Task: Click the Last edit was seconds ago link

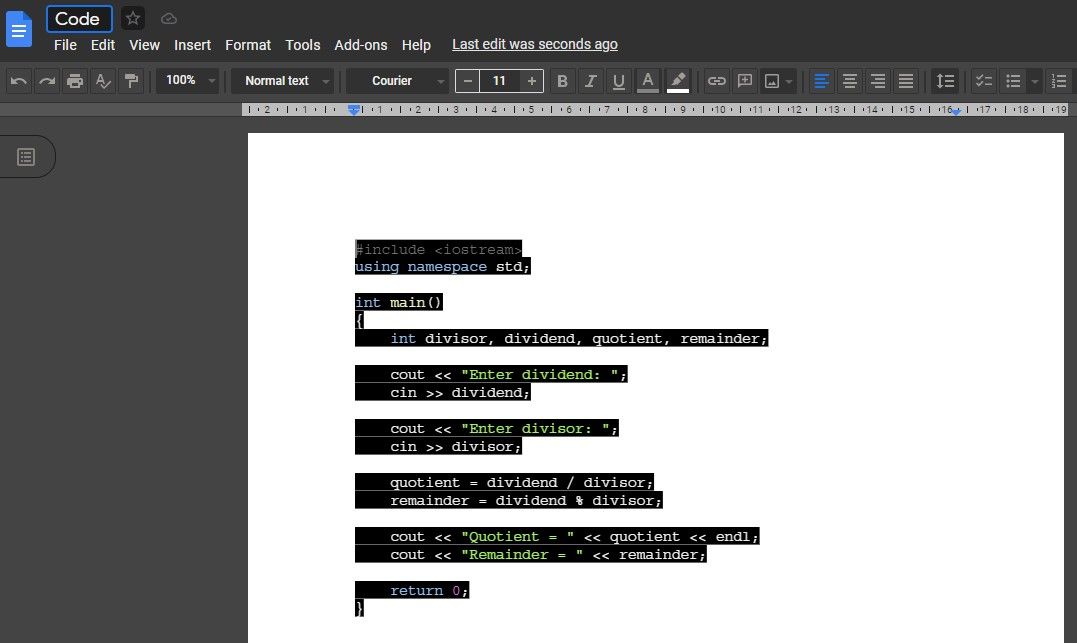Action: coord(535,44)
